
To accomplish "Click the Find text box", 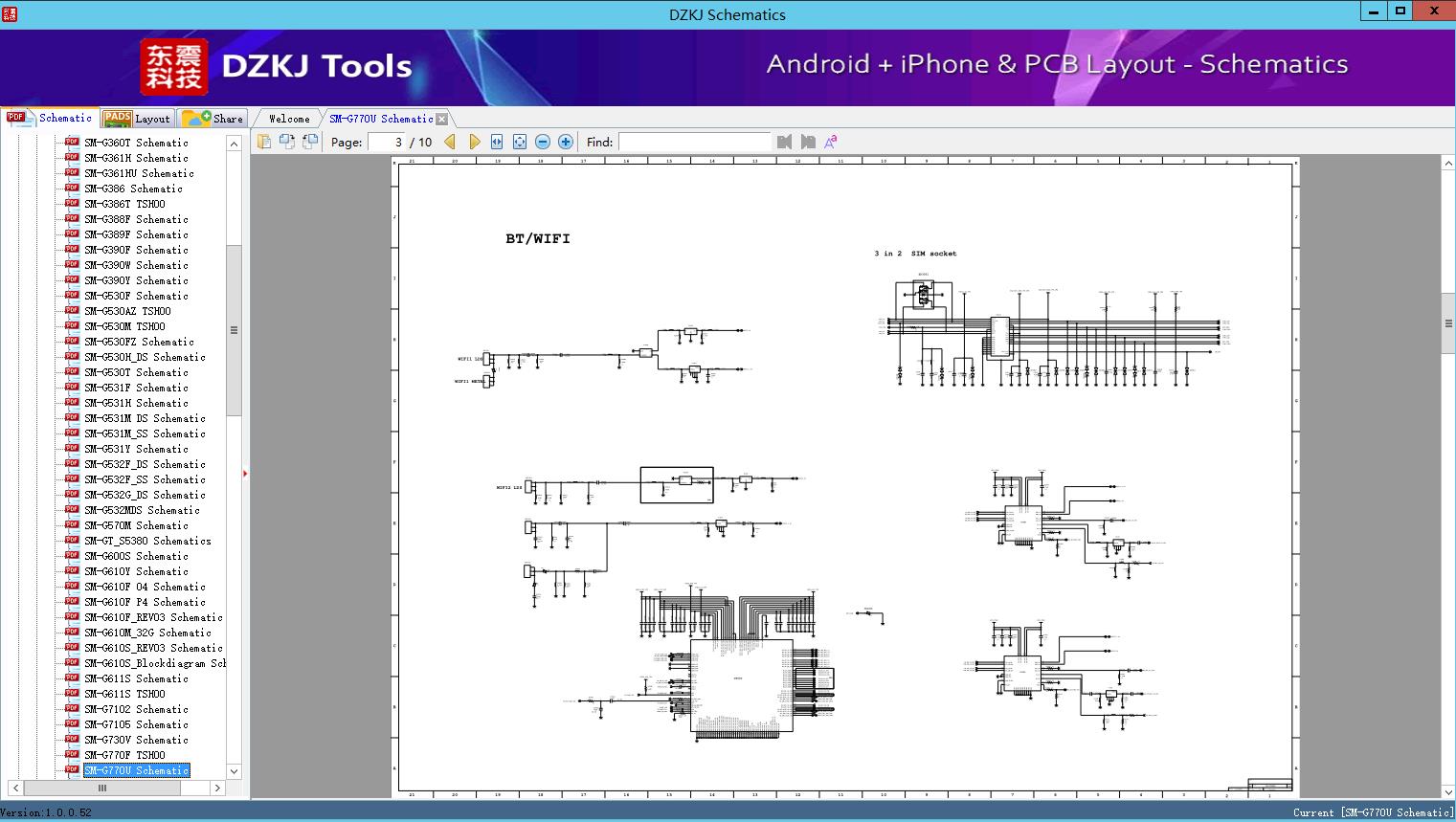I will (x=694, y=142).
